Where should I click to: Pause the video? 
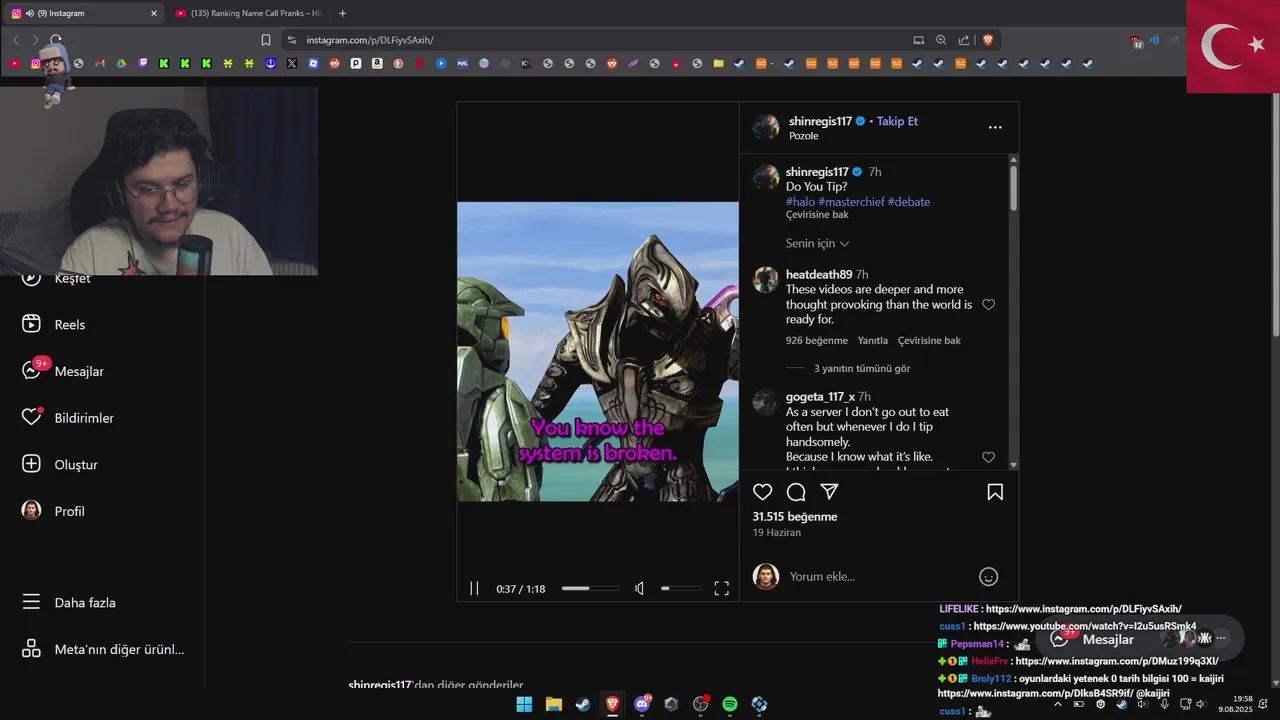pyautogui.click(x=474, y=589)
